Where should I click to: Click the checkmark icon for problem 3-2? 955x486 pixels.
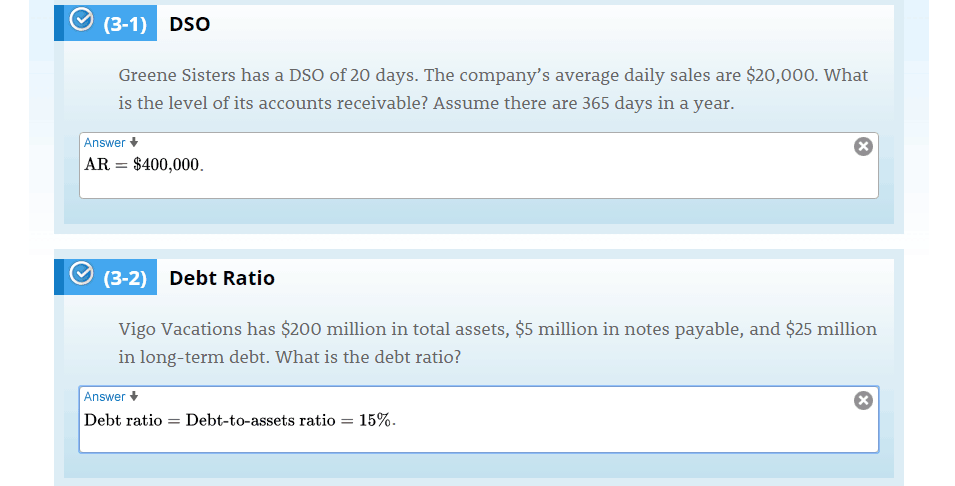tap(81, 273)
